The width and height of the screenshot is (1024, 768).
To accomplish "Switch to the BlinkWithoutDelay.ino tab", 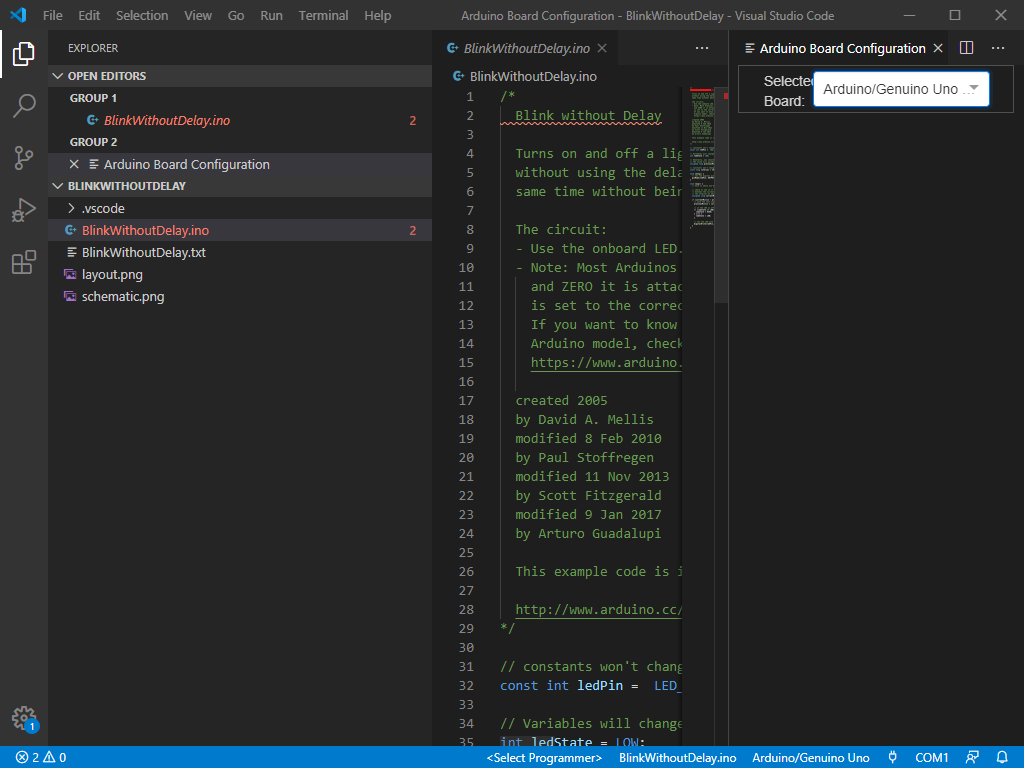I will [526, 48].
